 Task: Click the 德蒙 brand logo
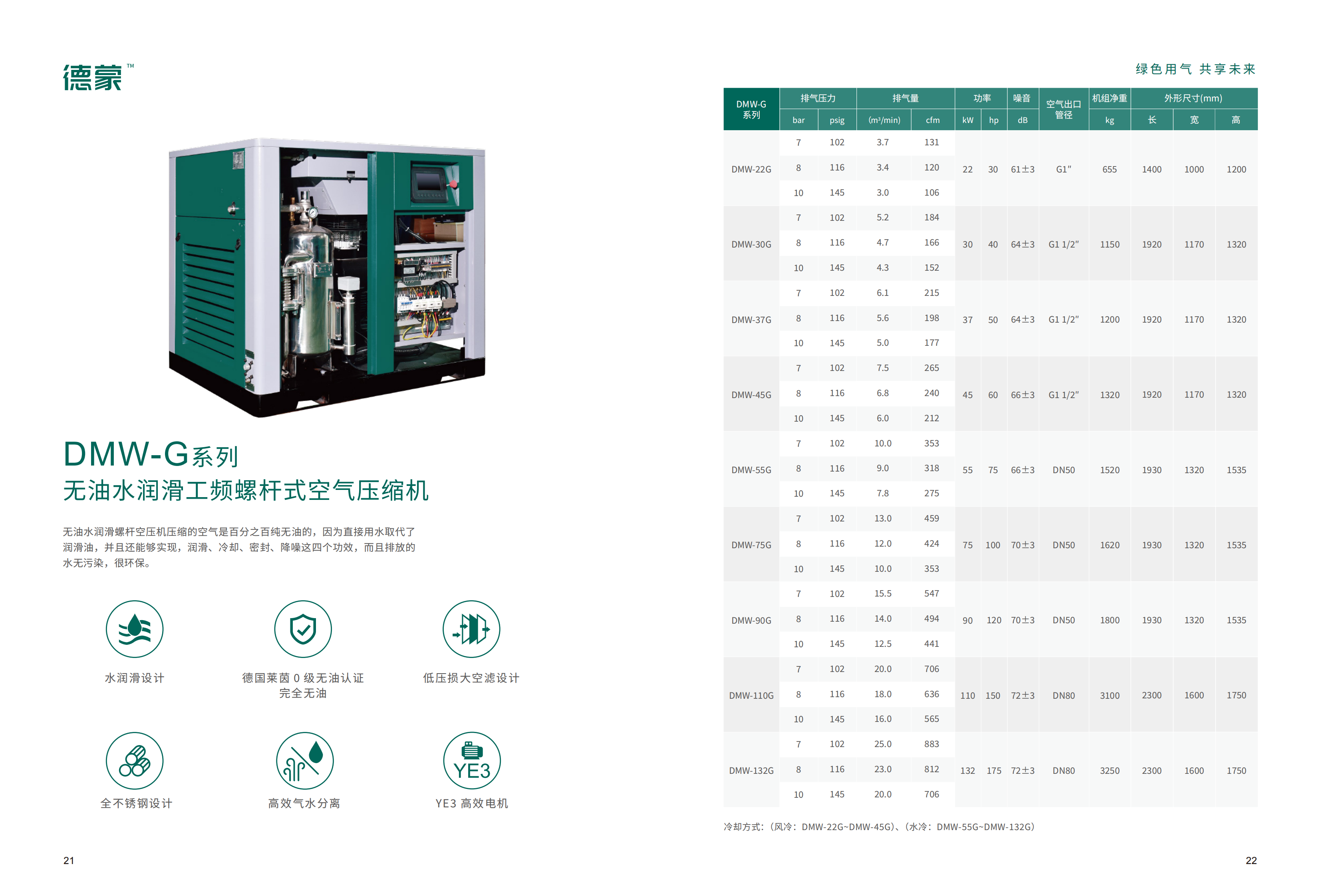93,78
